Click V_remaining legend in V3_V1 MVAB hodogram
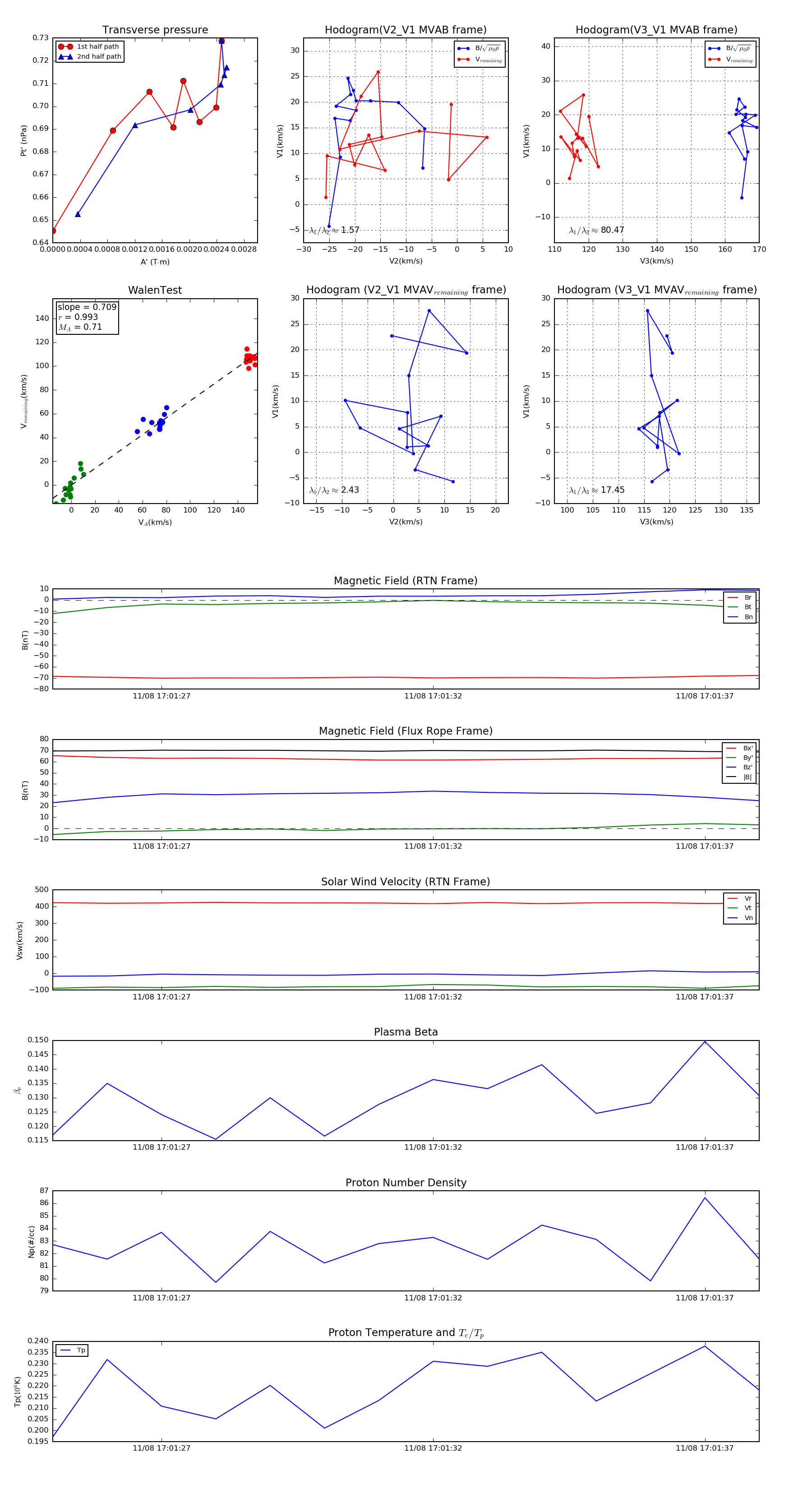 tap(730, 60)
